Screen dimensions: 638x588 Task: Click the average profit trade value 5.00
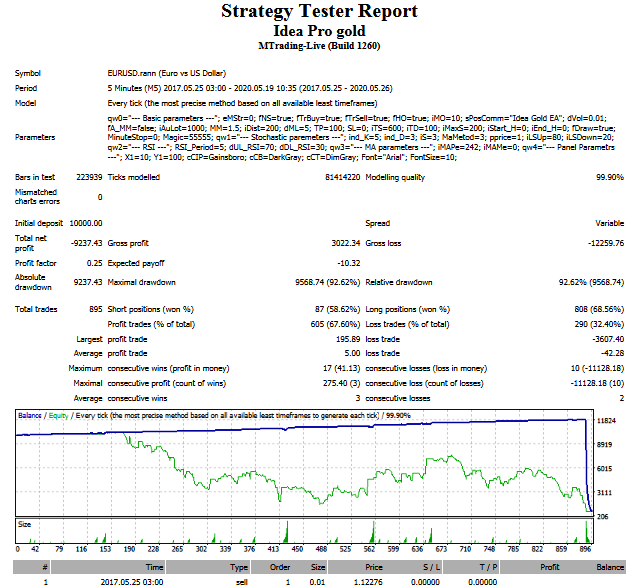coord(352,353)
